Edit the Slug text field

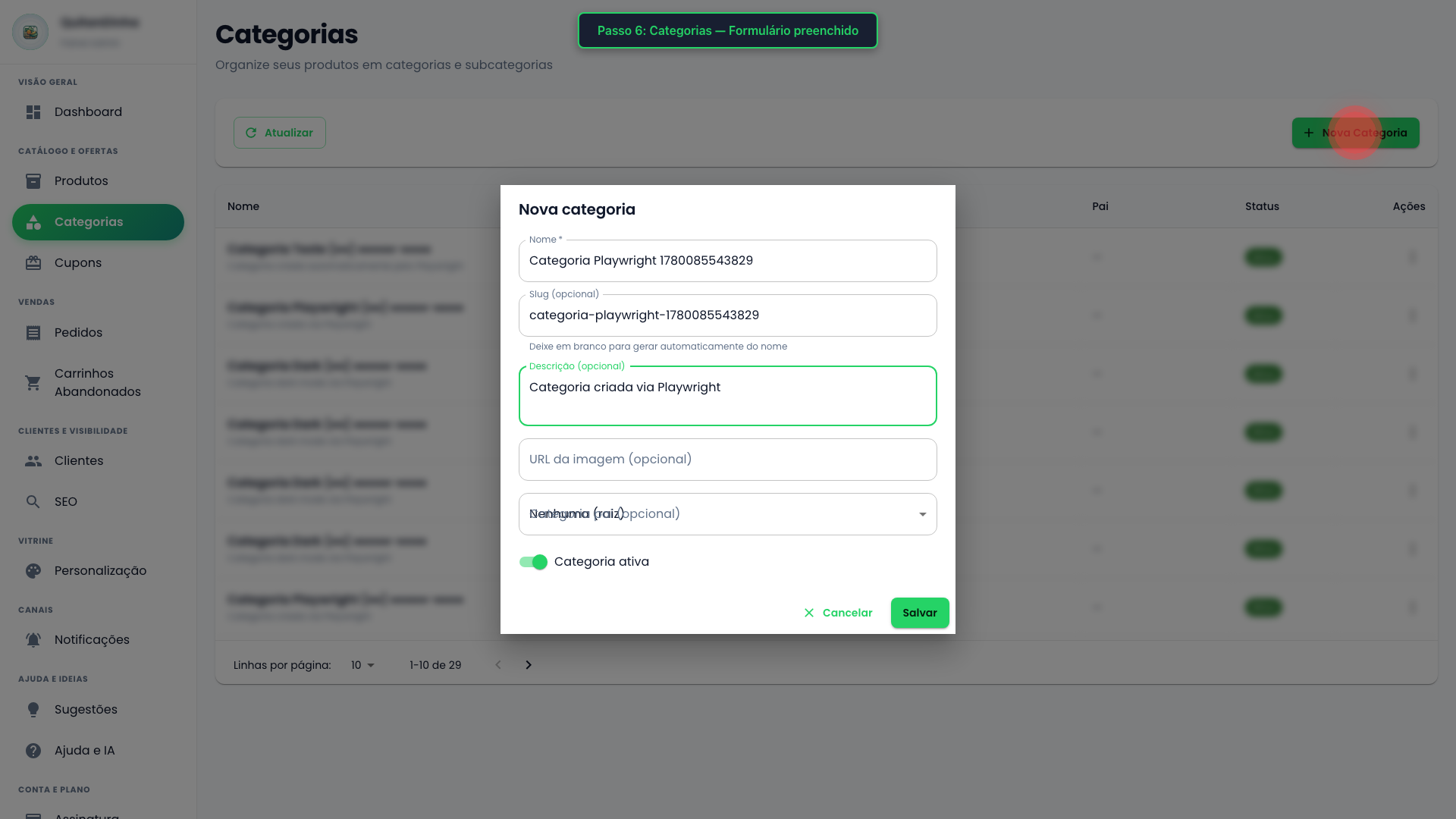(728, 315)
